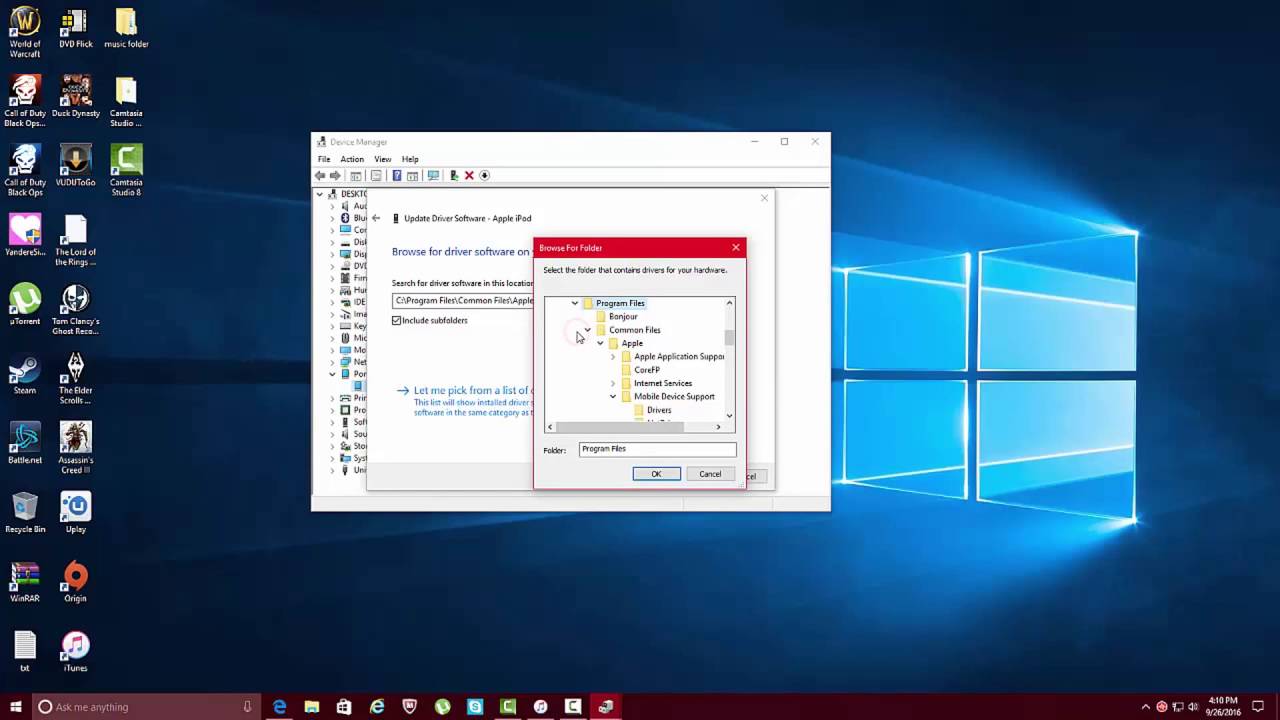Viewport: 1280px width, 720px height.
Task: Toggle the Include subfolders checkbox
Action: point(397,320)
